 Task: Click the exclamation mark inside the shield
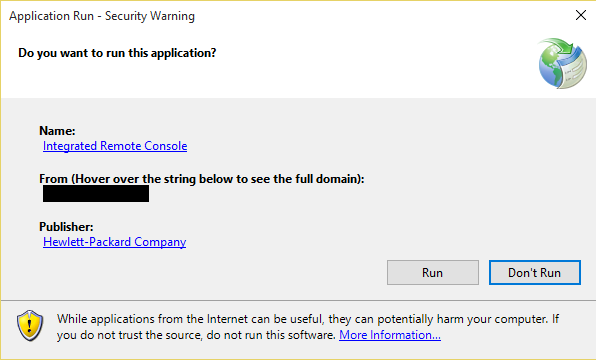[x=30, y=325]
